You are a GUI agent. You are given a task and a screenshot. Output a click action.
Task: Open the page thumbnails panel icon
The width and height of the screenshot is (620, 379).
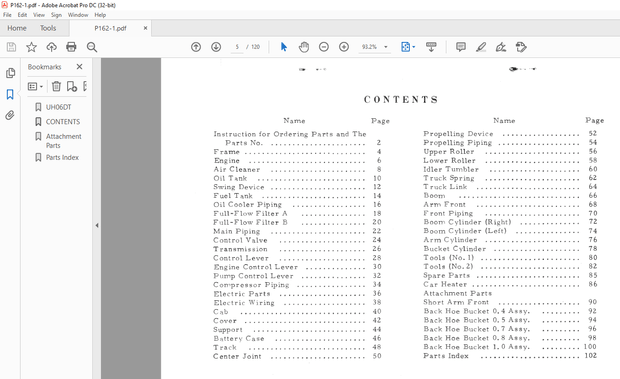pos(10,73)
